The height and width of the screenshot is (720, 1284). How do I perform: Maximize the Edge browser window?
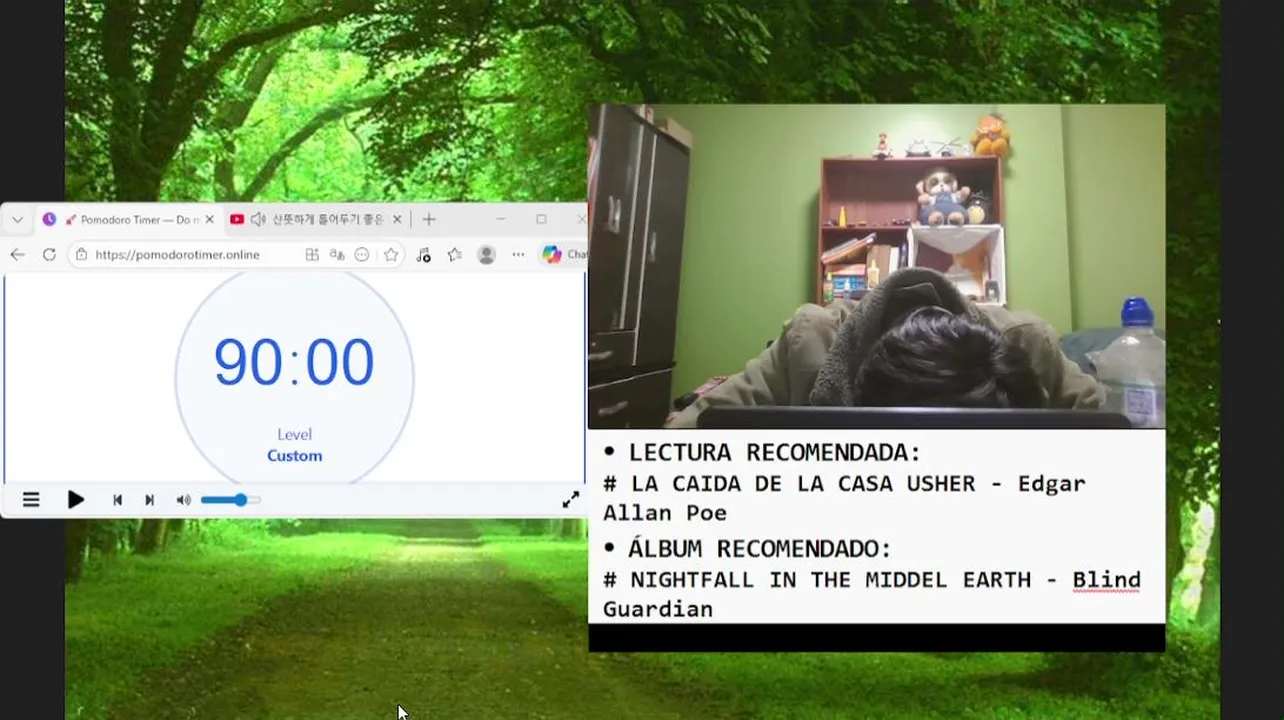(x=541, y=219)
